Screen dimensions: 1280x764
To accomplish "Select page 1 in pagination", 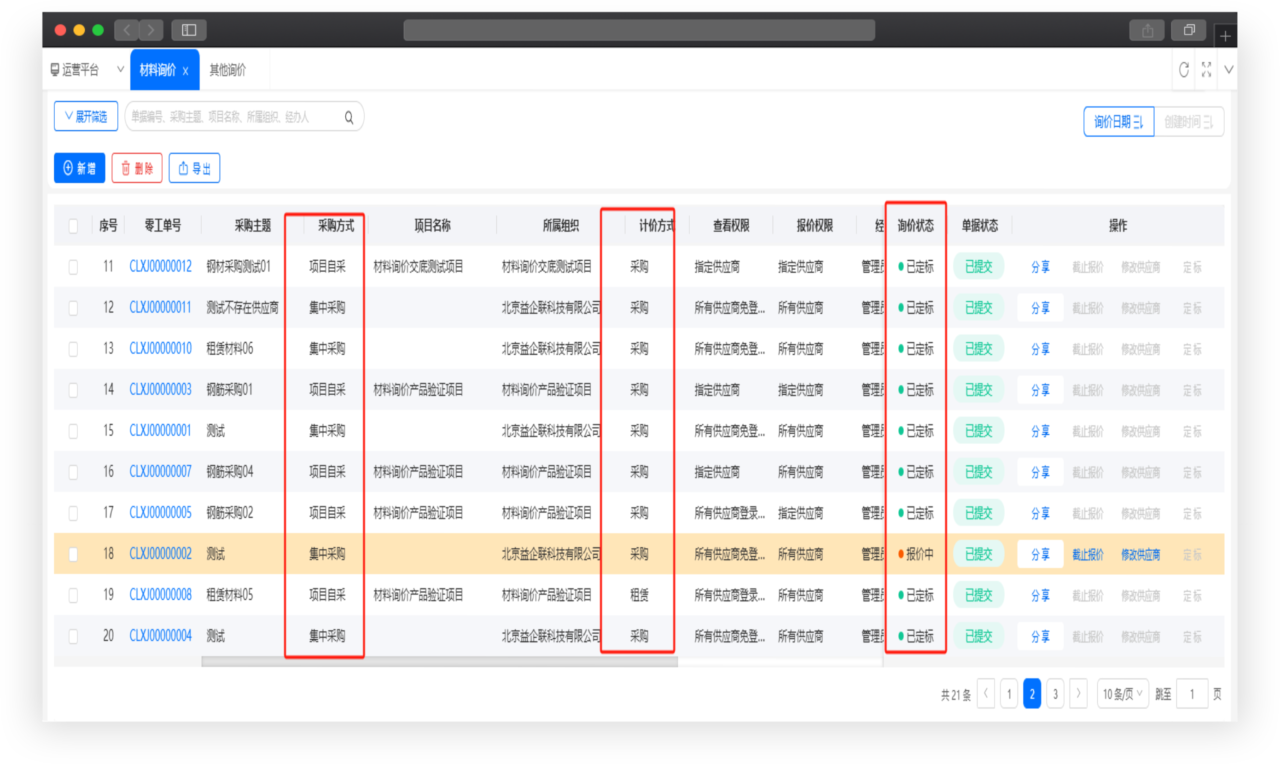I will click(1009, 694).
